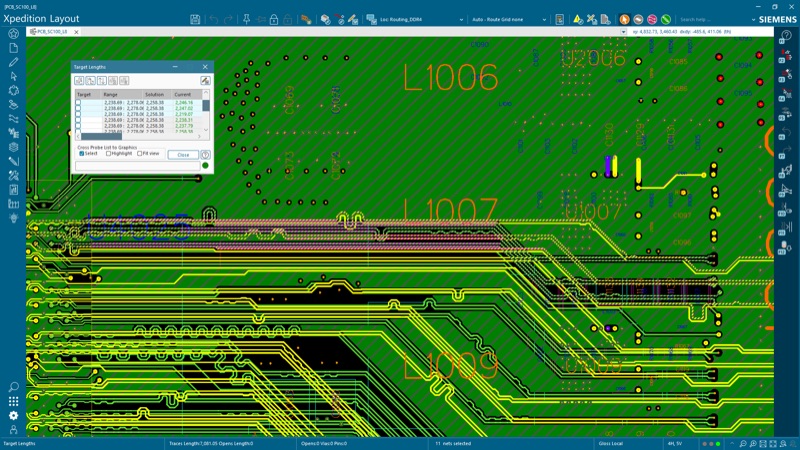Click the sort arrows icon in Target Lengths
Viewport: 800px width, 450px height.
(102, 81)
